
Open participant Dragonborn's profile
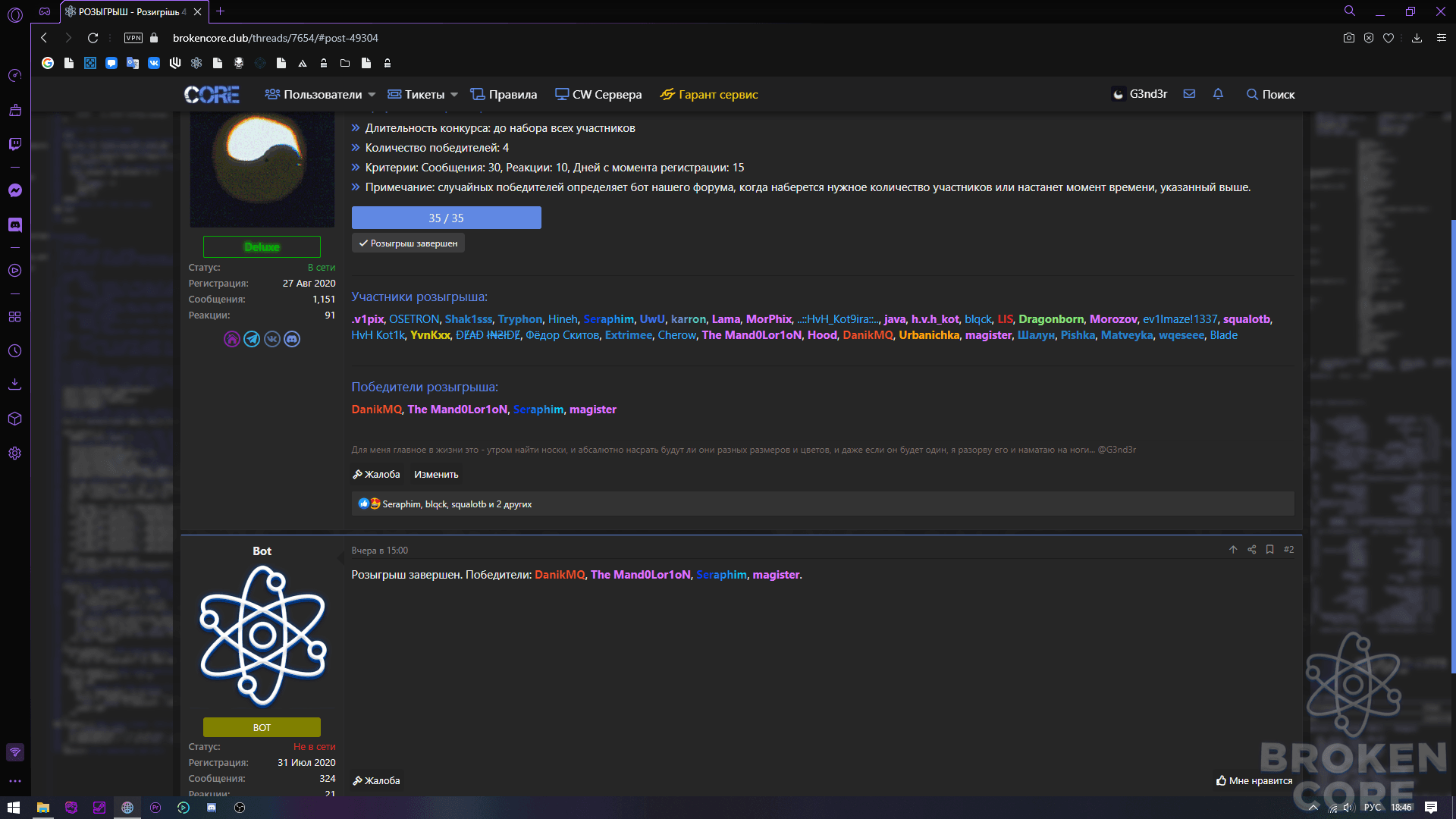click(x=1051, y=319)
